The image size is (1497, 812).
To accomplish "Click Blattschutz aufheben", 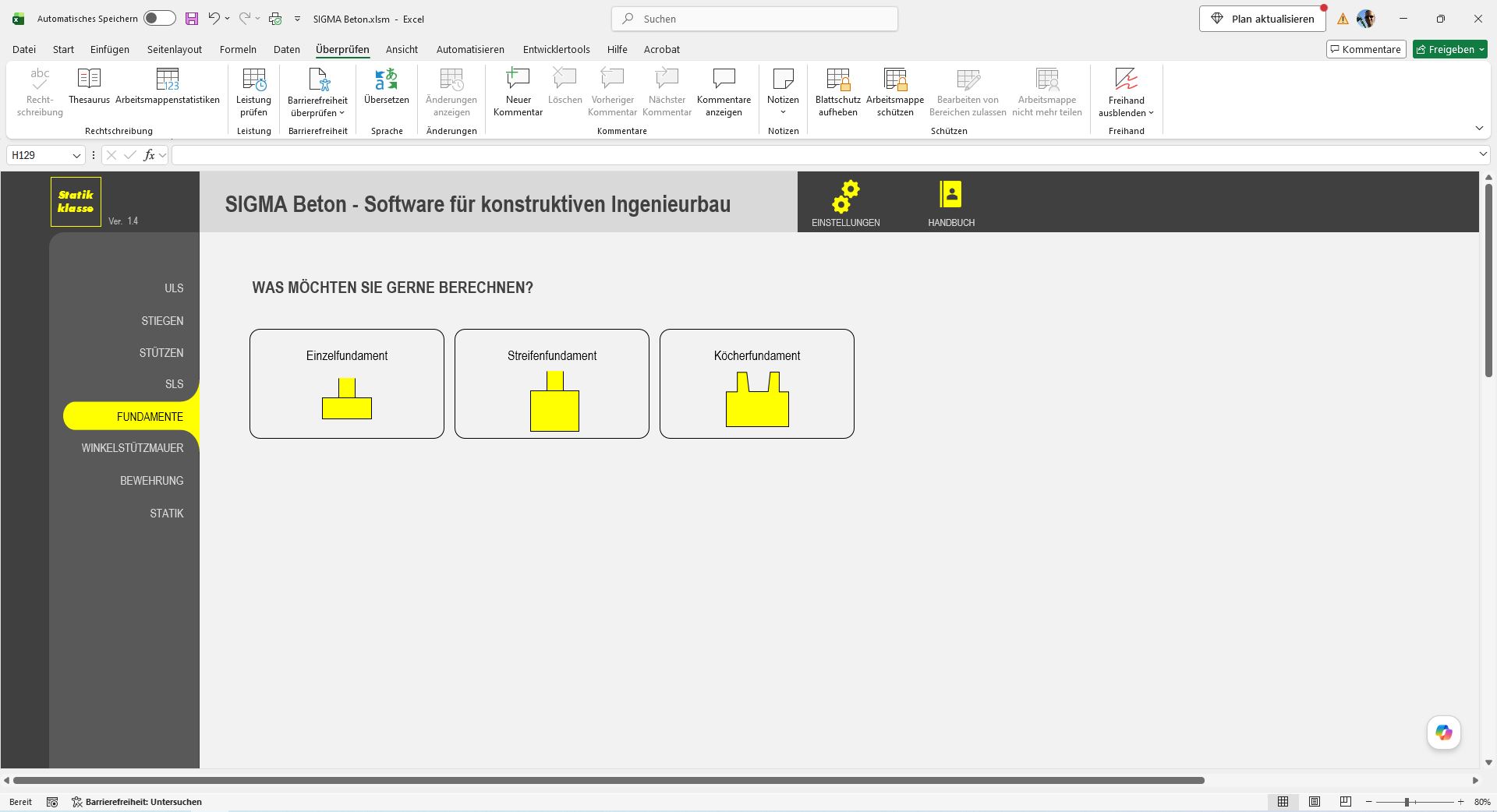I will point(838,92).
